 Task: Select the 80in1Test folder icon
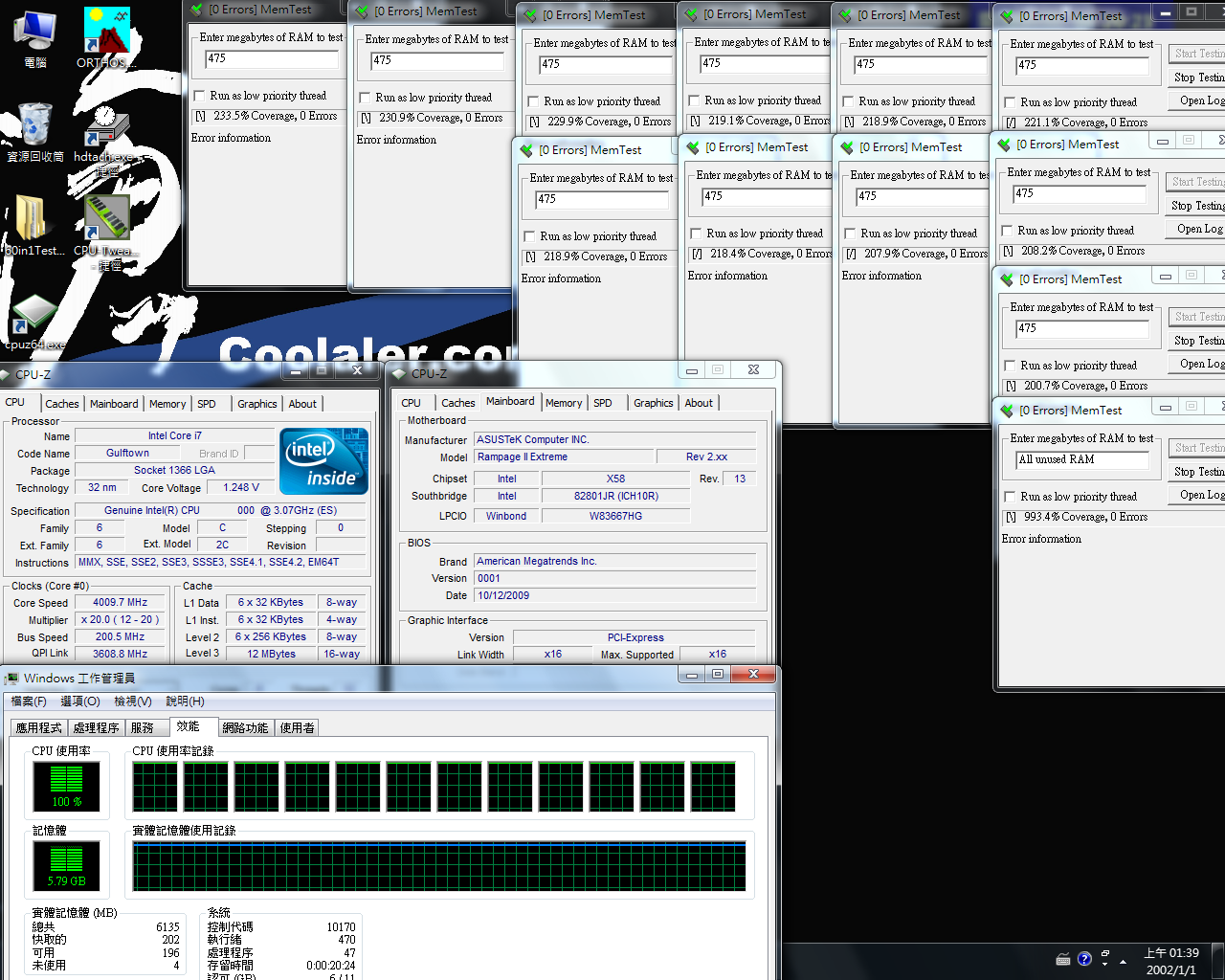coord(33,226)
